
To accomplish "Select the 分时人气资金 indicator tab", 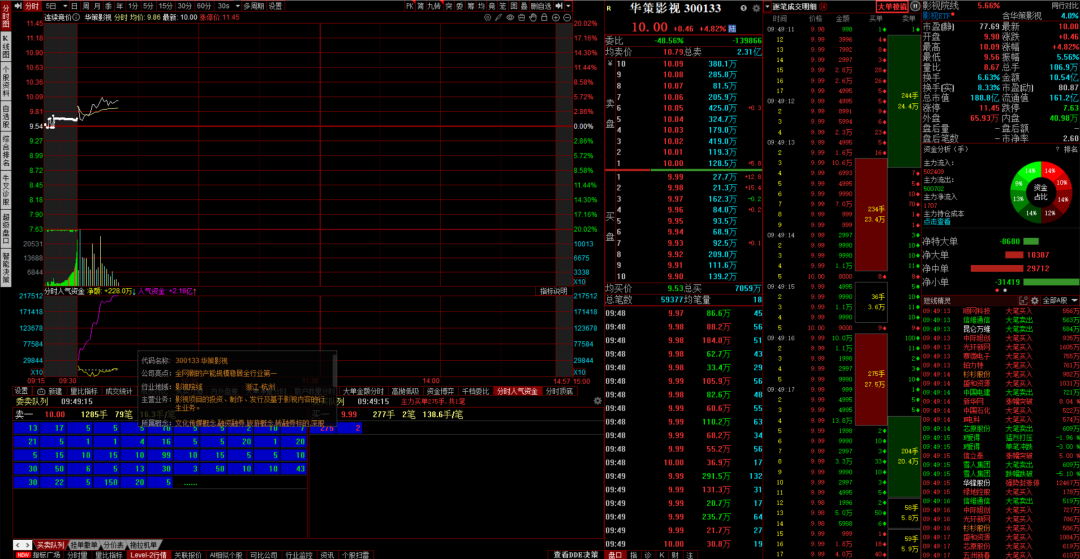I will tap(517, 391).
